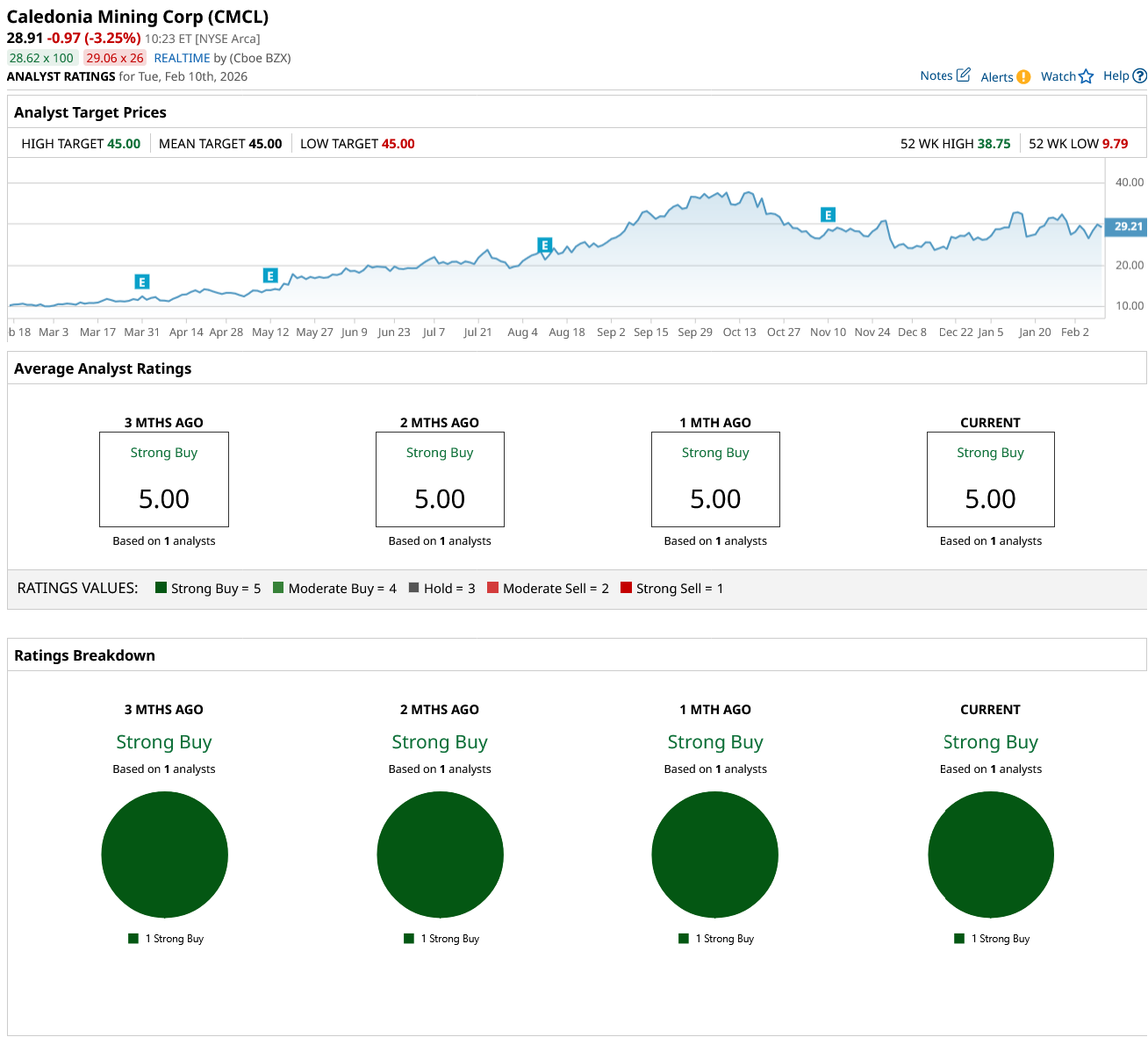Click the CURRENT ratings breakdown pie chart
The height and width of the screenshot is (1037, 1148).
tap(991, 855)
